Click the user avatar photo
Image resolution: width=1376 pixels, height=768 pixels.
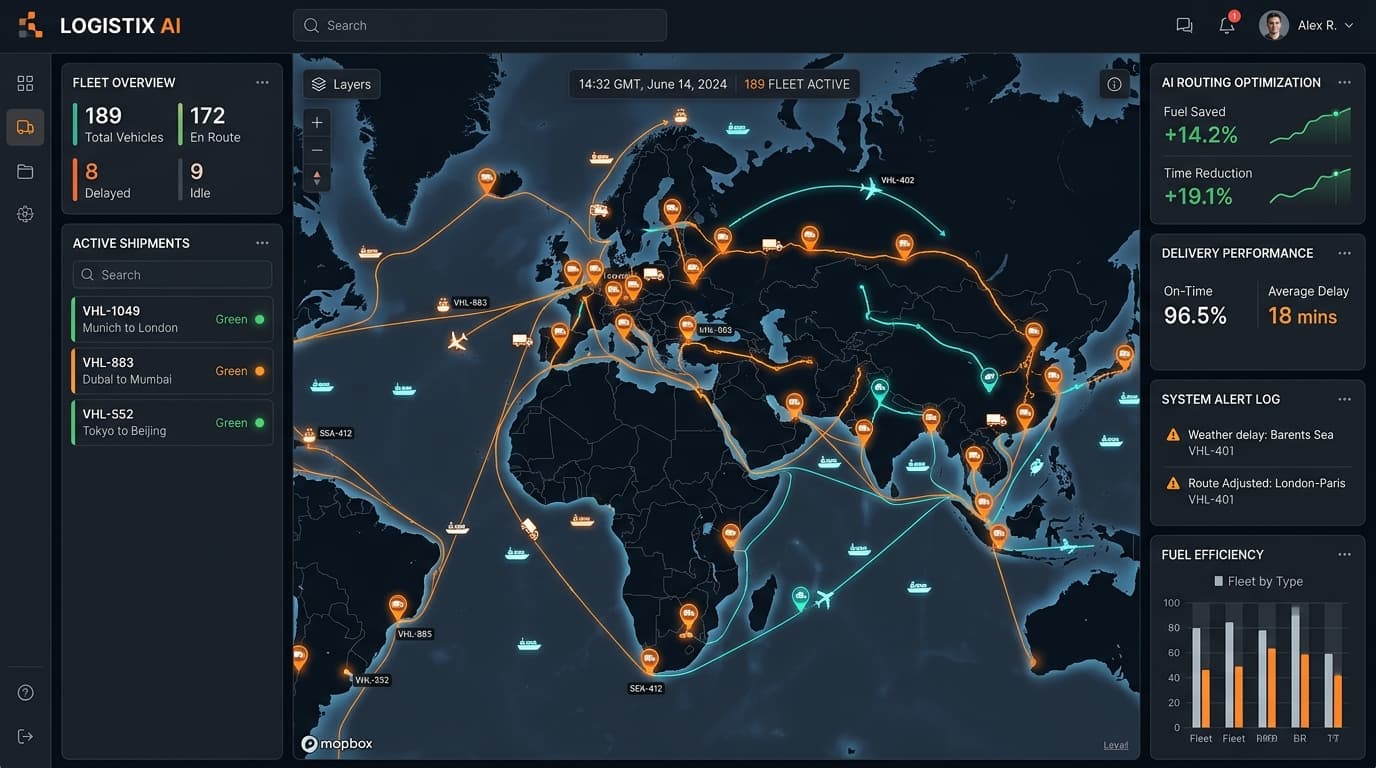tap(1273, 26)
